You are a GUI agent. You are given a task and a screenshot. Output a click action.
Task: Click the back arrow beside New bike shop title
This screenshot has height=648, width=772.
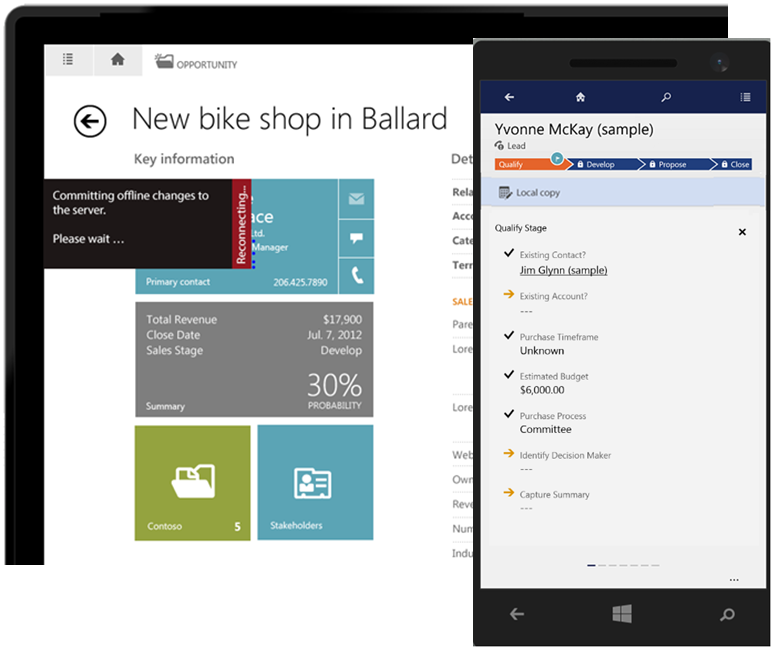click(x=90, y=122)
